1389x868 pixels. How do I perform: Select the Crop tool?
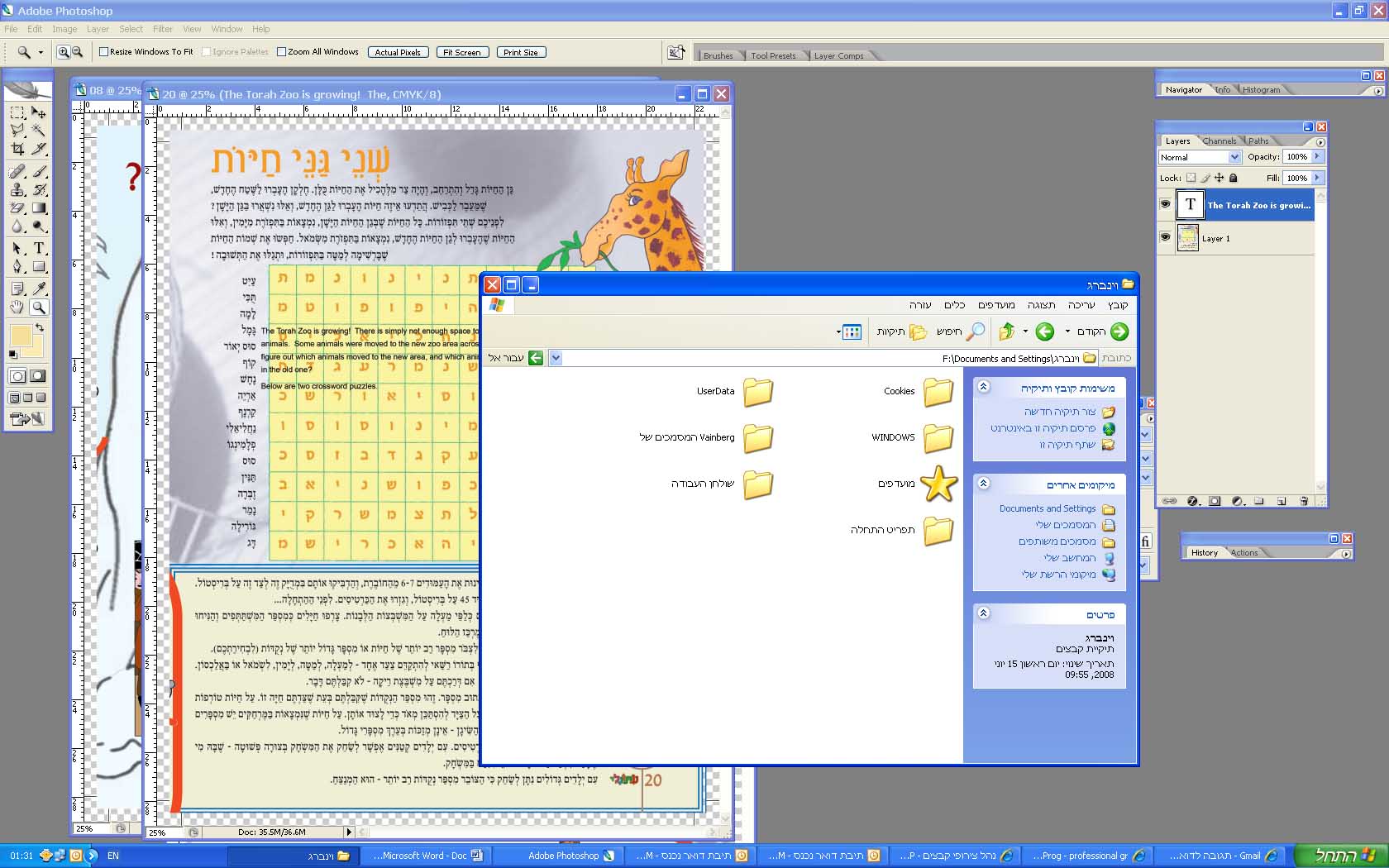point(17,150)
